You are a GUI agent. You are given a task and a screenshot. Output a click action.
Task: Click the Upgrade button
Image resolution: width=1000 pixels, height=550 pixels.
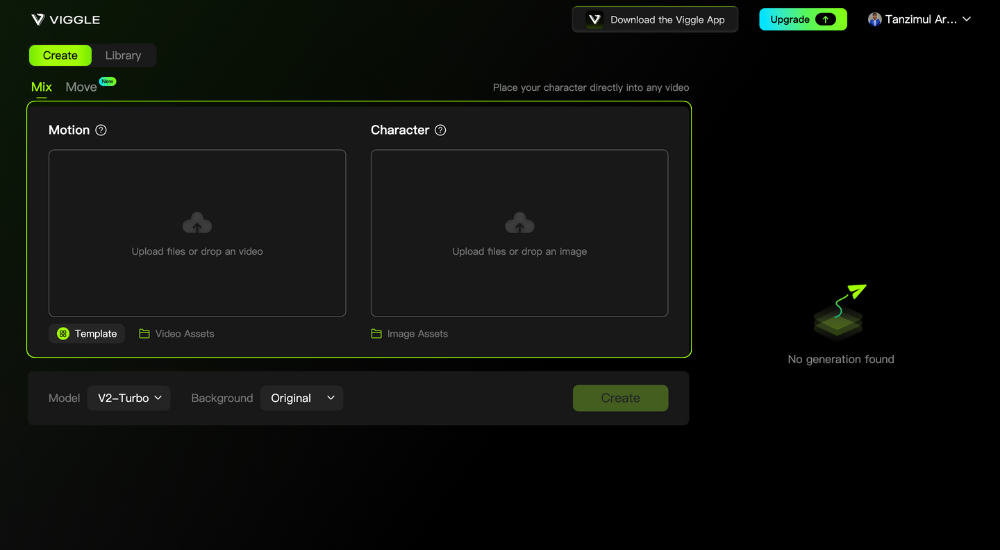802,19
